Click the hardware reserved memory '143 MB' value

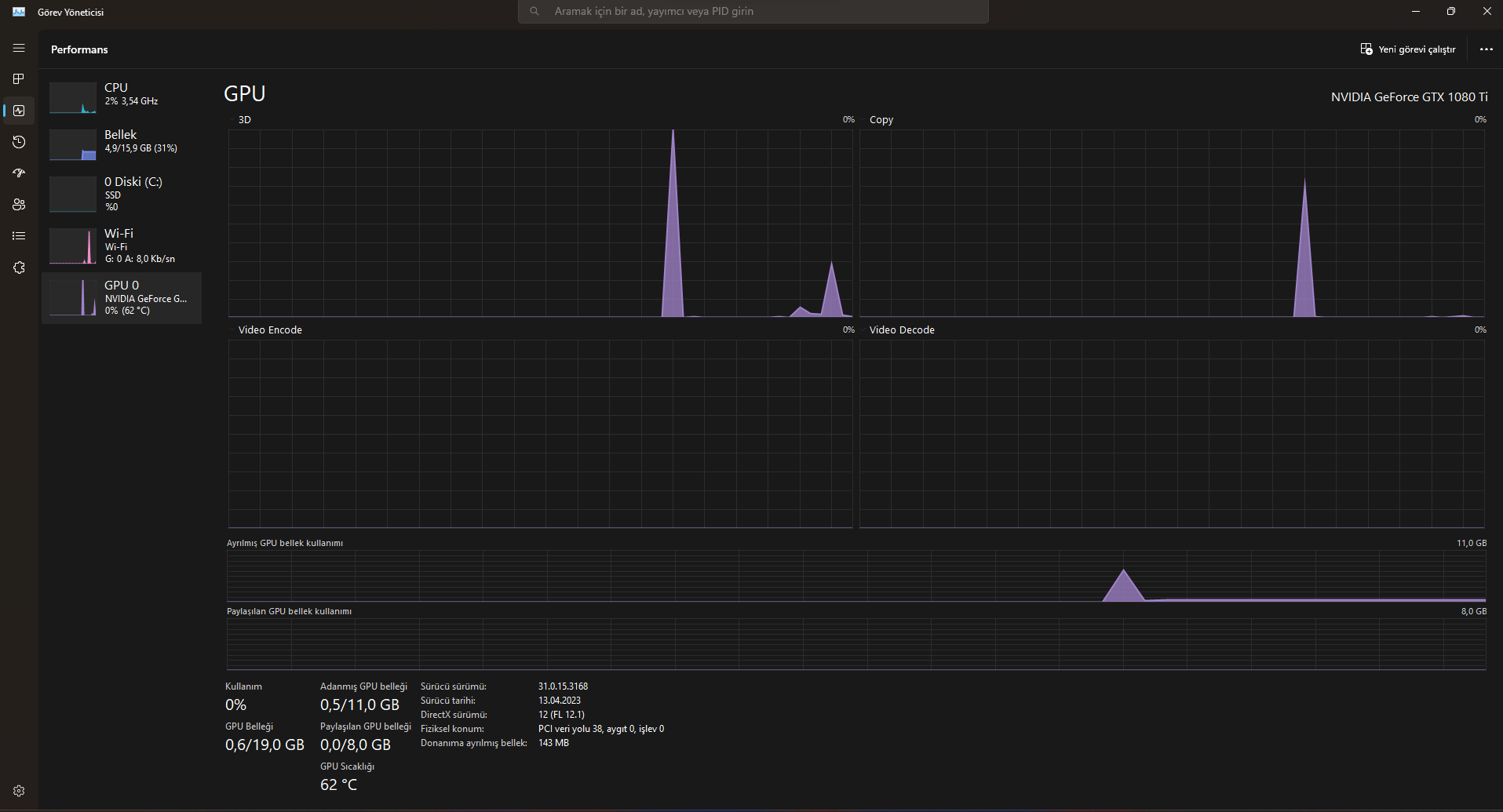(553, 743)
